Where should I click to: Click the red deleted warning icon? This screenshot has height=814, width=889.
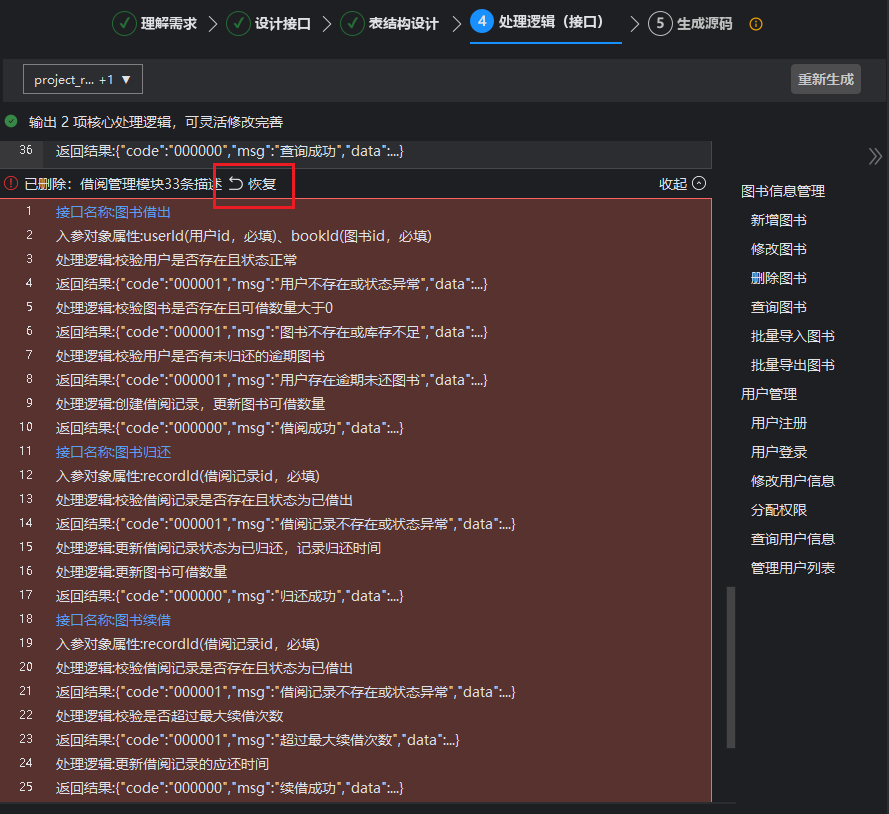pos(11,183)
